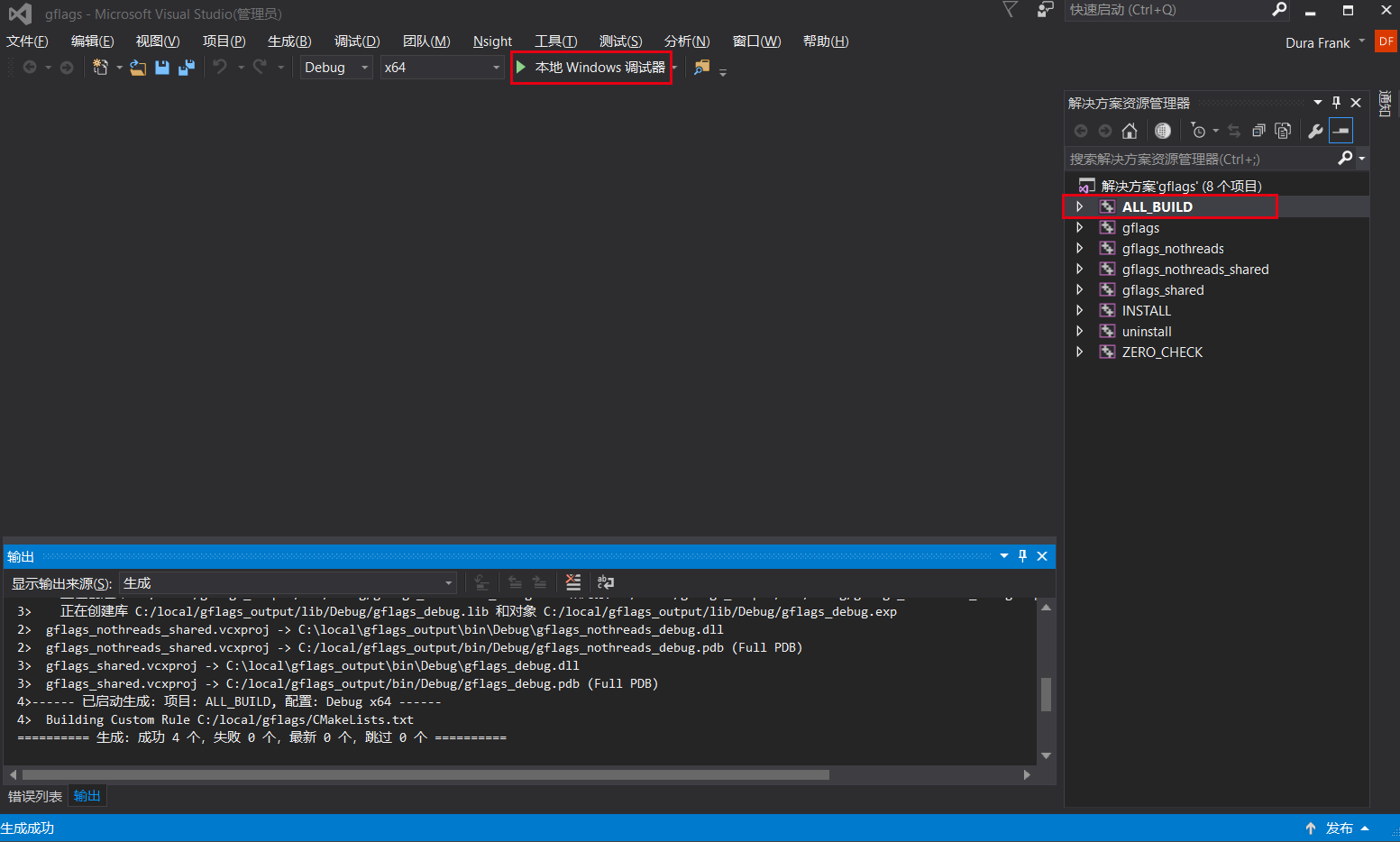
Task: Expand the gflags_shared project node
Action: 1080,289
